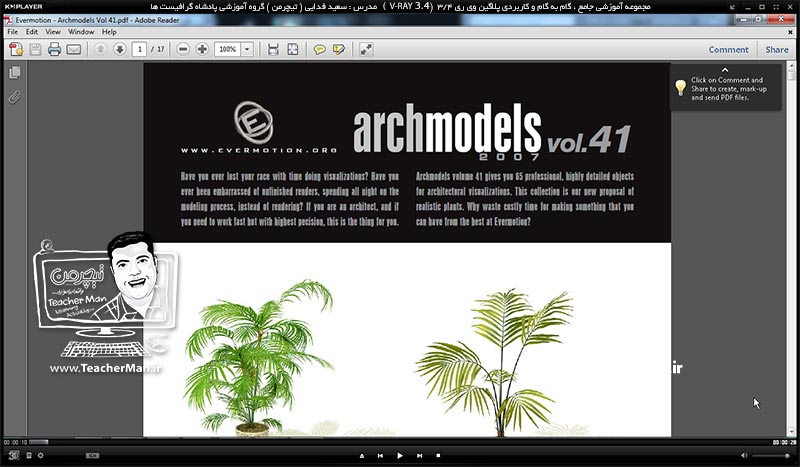Toggle KMPlayer 3D mode icon
The width and height of the screenshot is (800, 467).
point(14,455)
